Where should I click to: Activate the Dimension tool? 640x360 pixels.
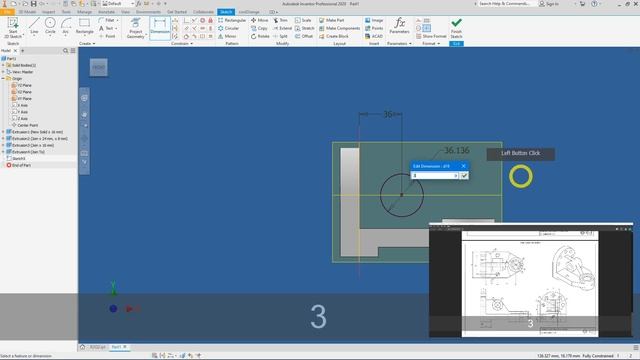pyautogui.click(x=160, y=28)
